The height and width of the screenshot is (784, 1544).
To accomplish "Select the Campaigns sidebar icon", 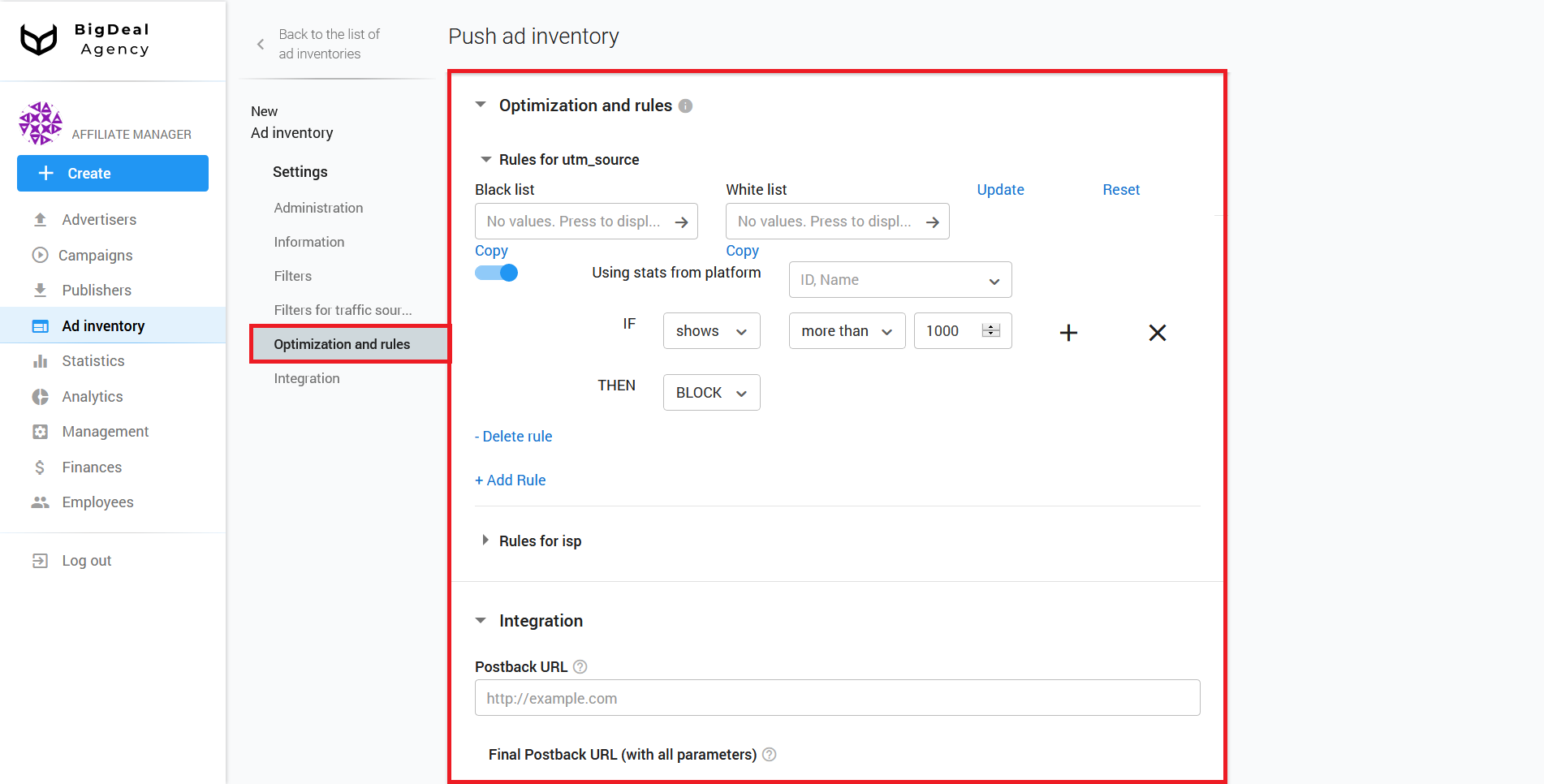I will (40, 255).
